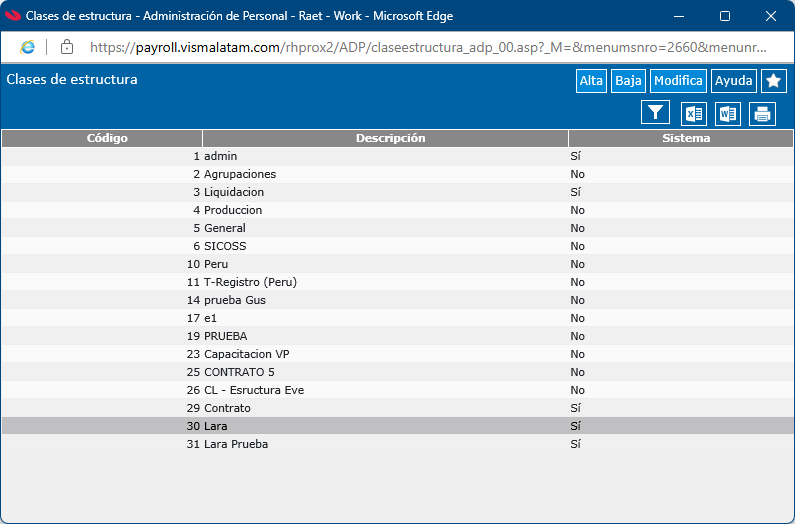Viewport: 795px width, 524px height.
Task: Print the structure classes list
Action: [762, 114]
